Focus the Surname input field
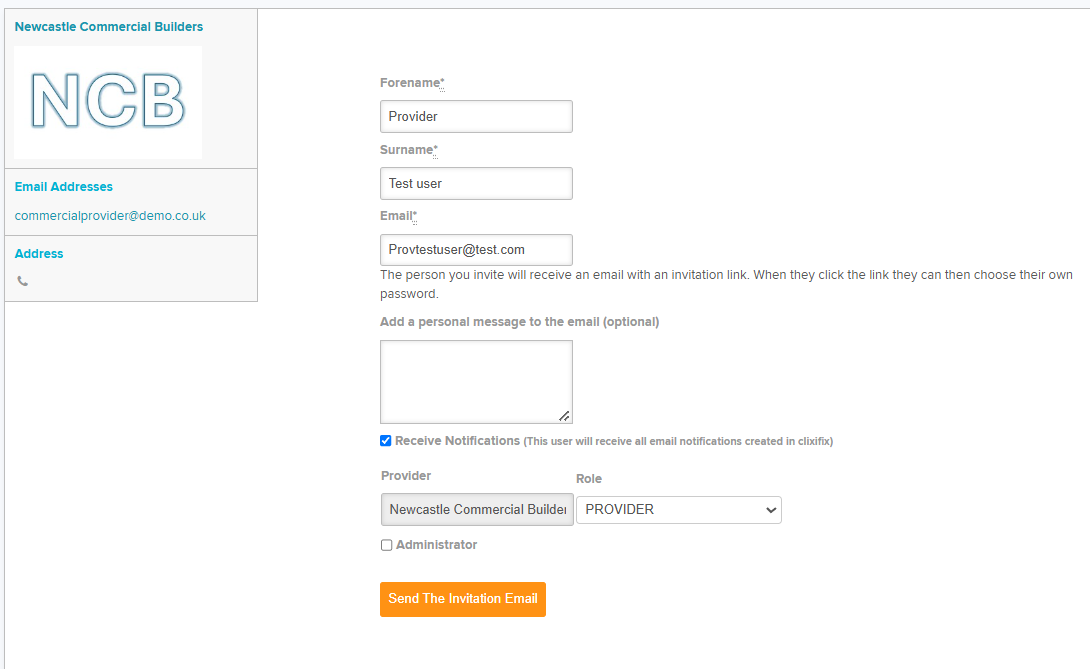The width and height of the screenshot is (1090, 669). pyautogui.click(x=476, y=184)
